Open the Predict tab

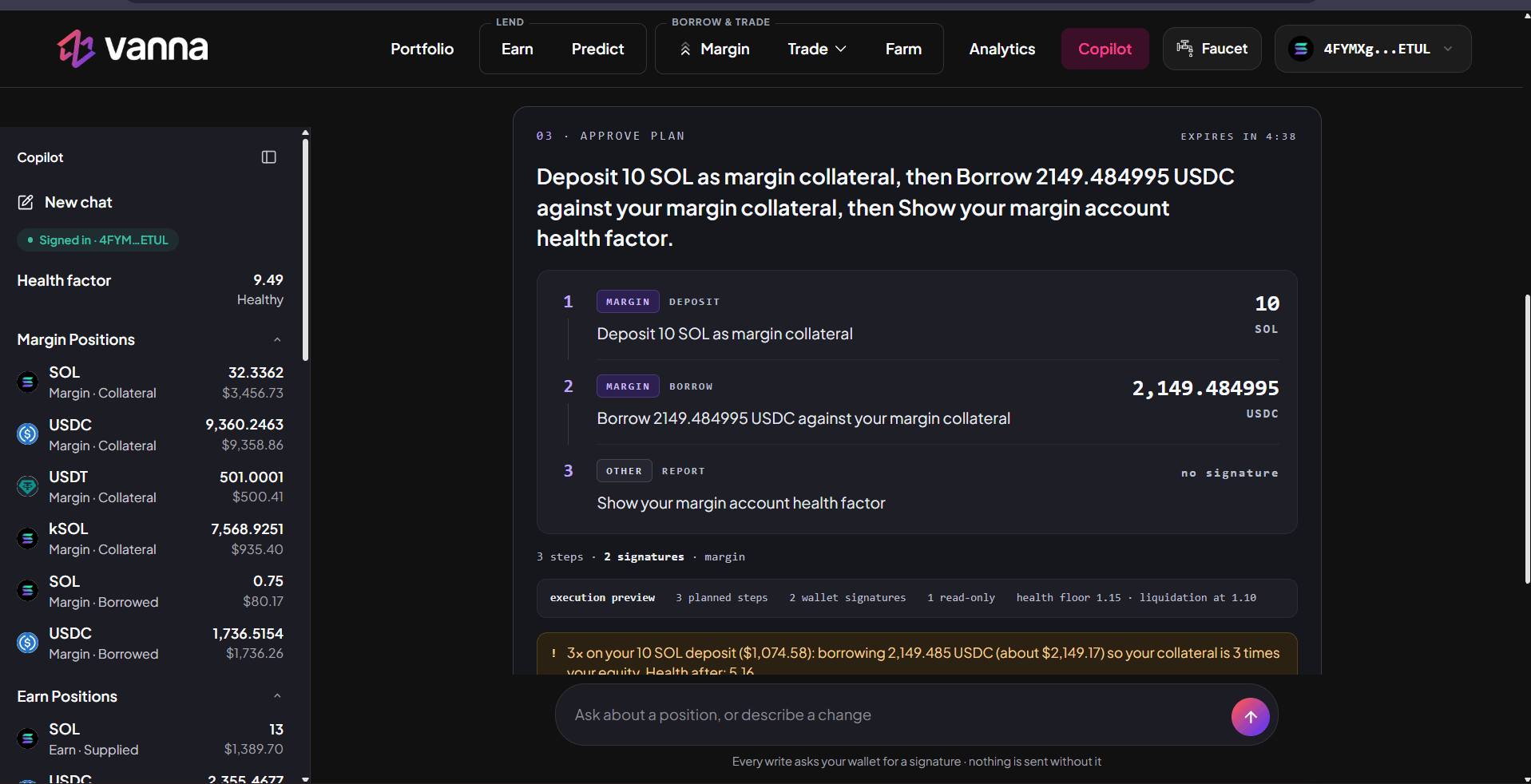(x=597, y=49)
